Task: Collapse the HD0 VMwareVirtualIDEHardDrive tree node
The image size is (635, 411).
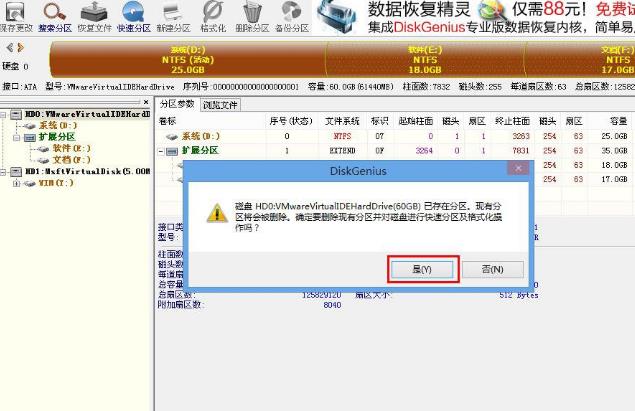Action: point(5,115)
